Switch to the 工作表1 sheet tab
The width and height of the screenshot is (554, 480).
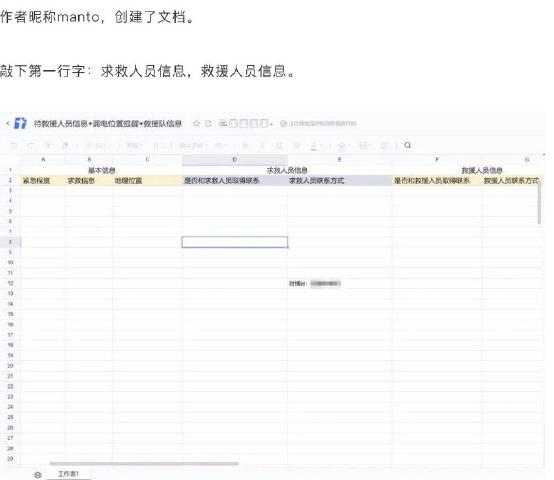point(68,474)
